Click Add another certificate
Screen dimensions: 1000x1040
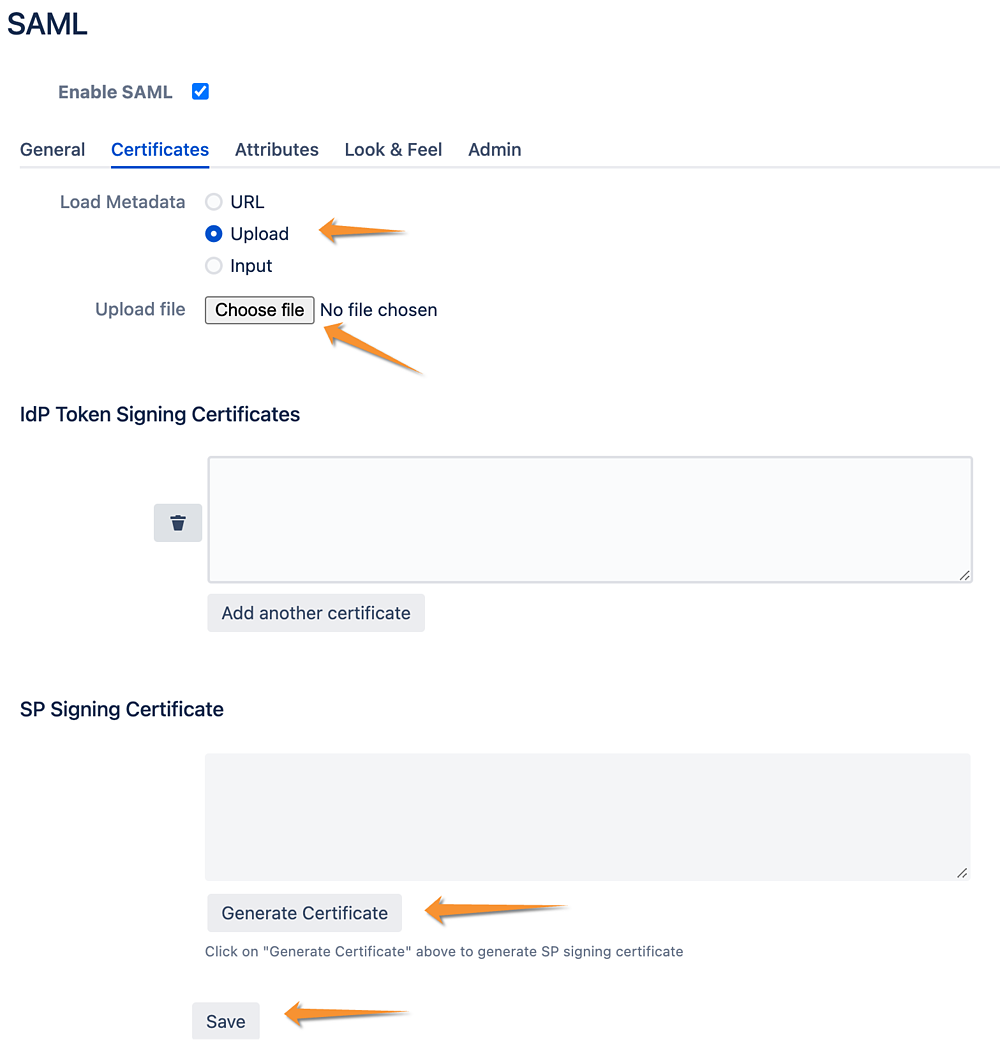pyautogui.click(x=316, y=613)
